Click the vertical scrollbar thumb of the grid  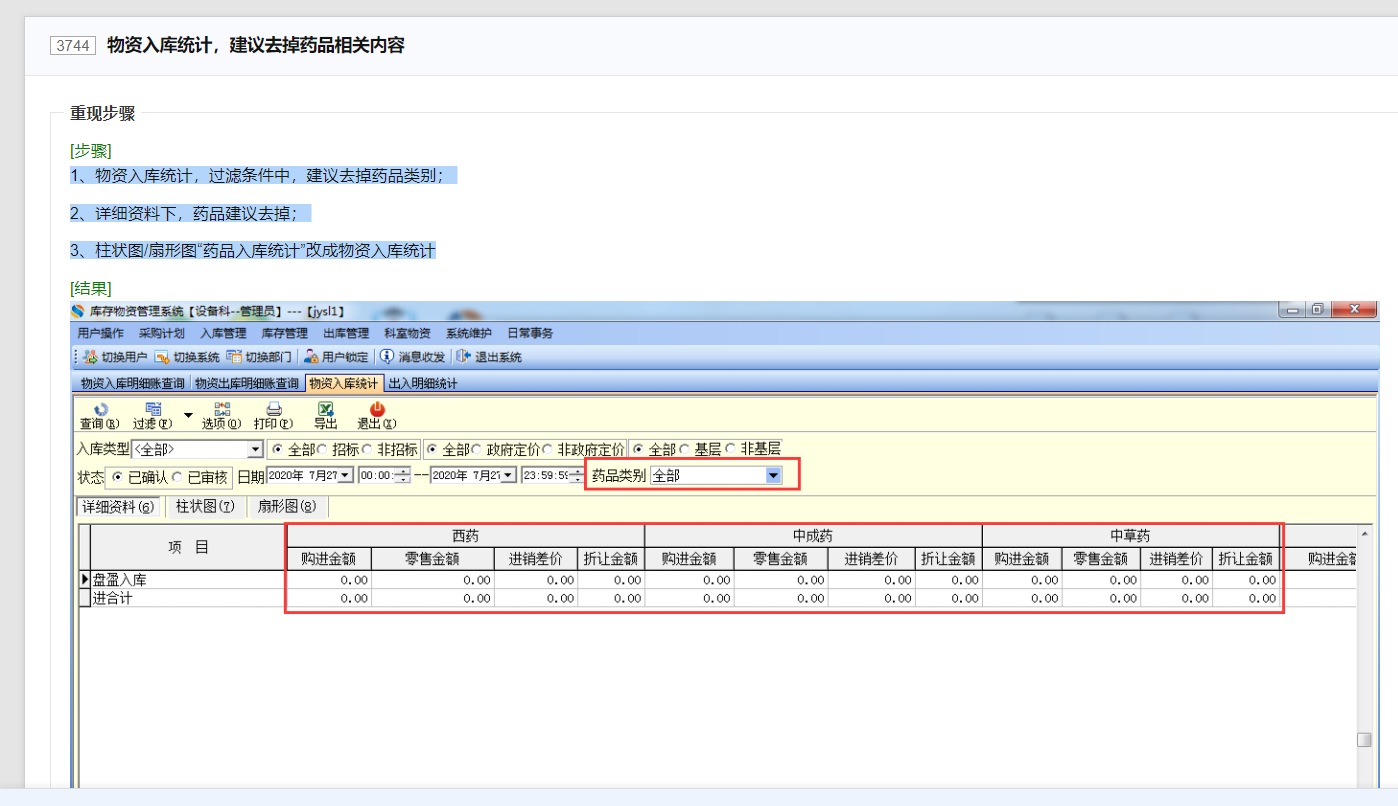coord(1363,740)
